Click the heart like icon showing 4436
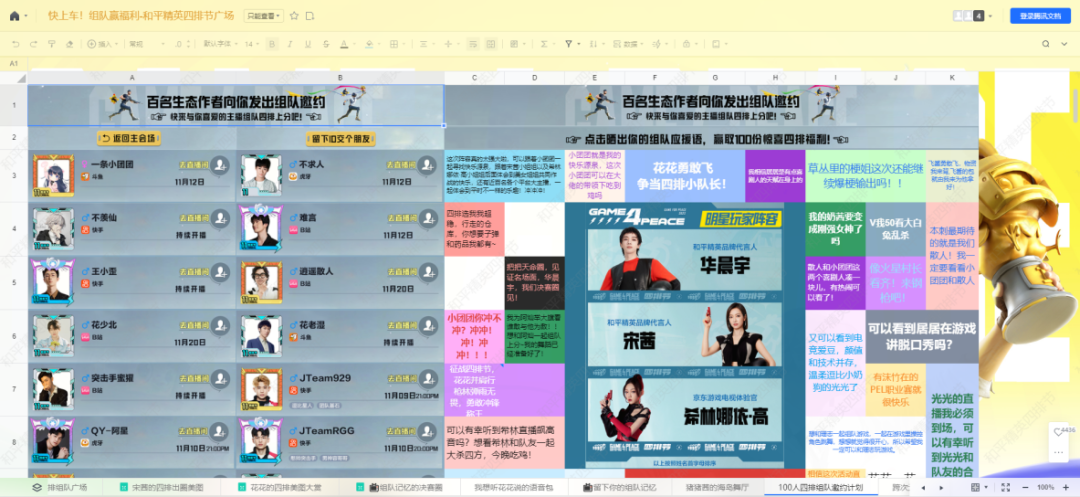The image size is (1080, 497). point(1059,431)
